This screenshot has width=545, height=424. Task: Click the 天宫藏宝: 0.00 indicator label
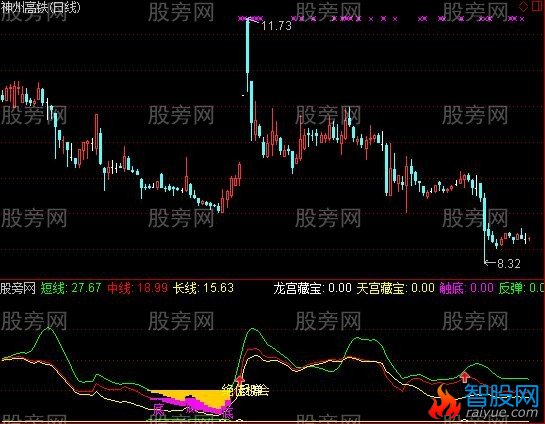pos(396,288)
